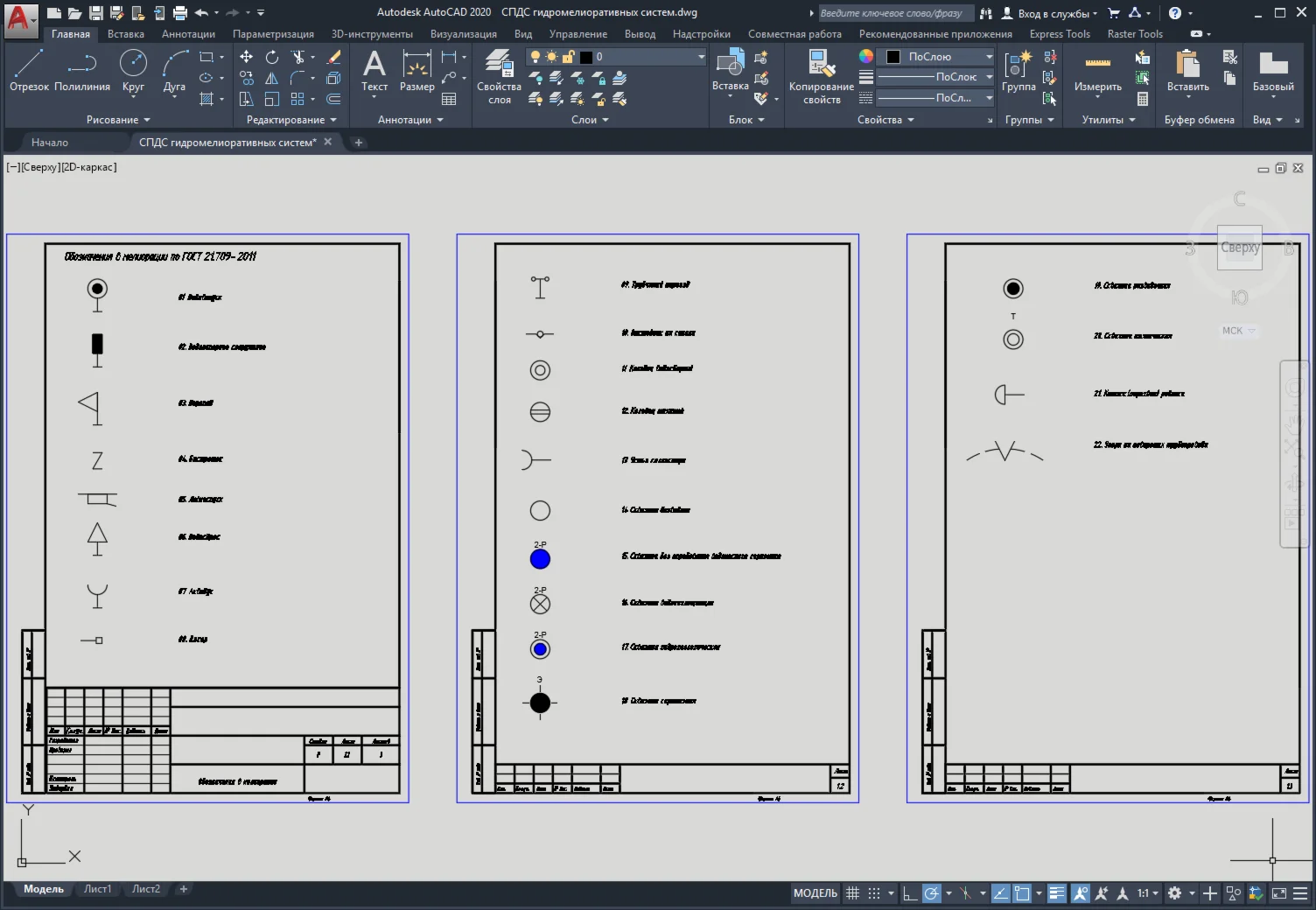The height and width of the screenshot is (910, 1316).
Task: Toggle grid display in status bar
Action: [x=852, y=893]
